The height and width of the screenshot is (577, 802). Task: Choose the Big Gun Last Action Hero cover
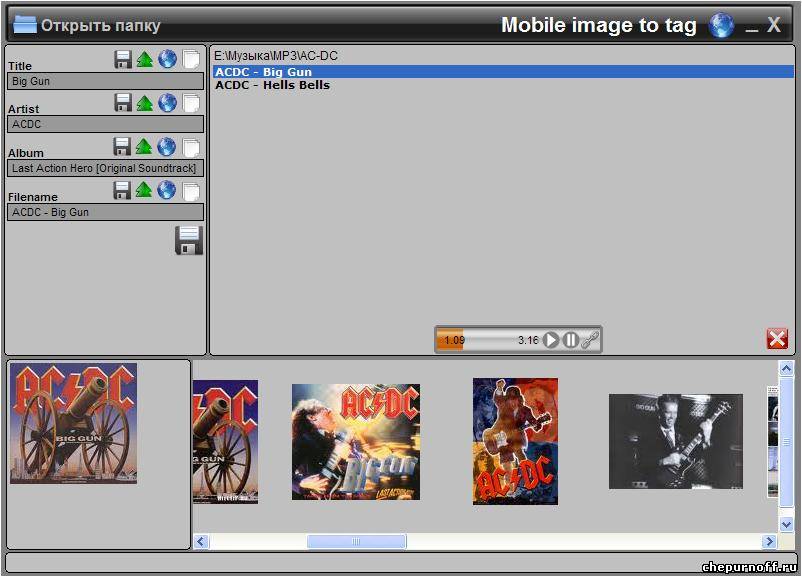(x=356, y=442)
